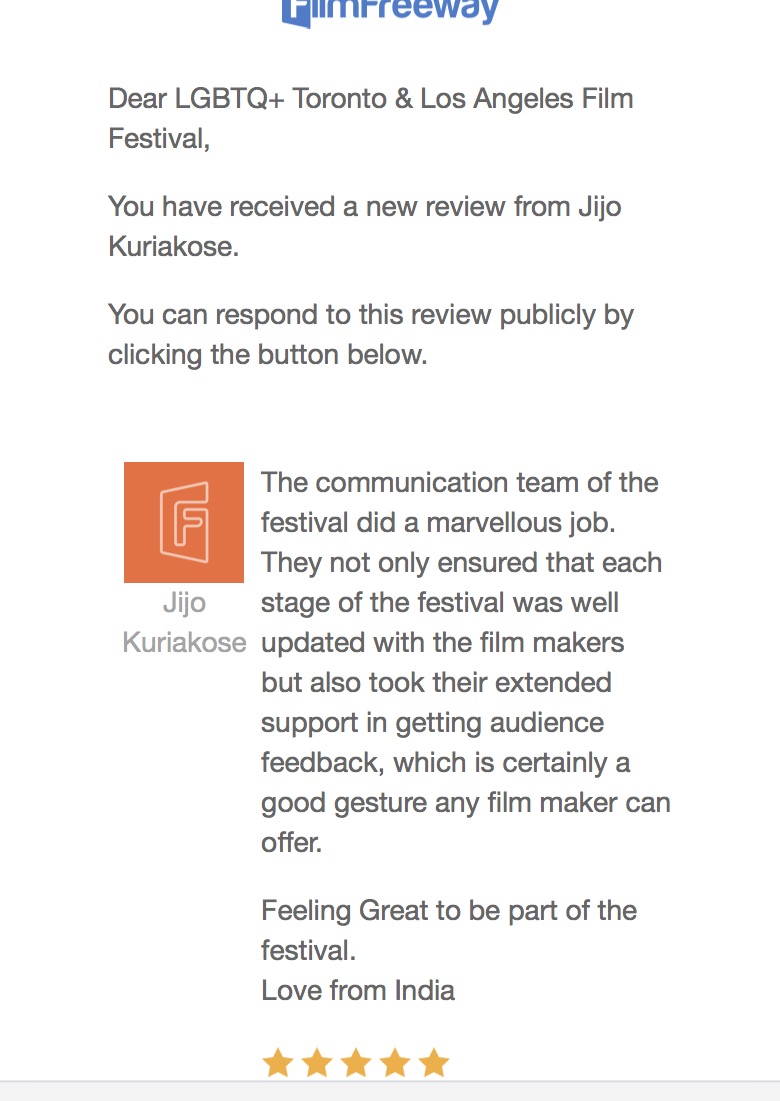
Task: Click the orange reviewer avatar icon
Action: point(184,522)
